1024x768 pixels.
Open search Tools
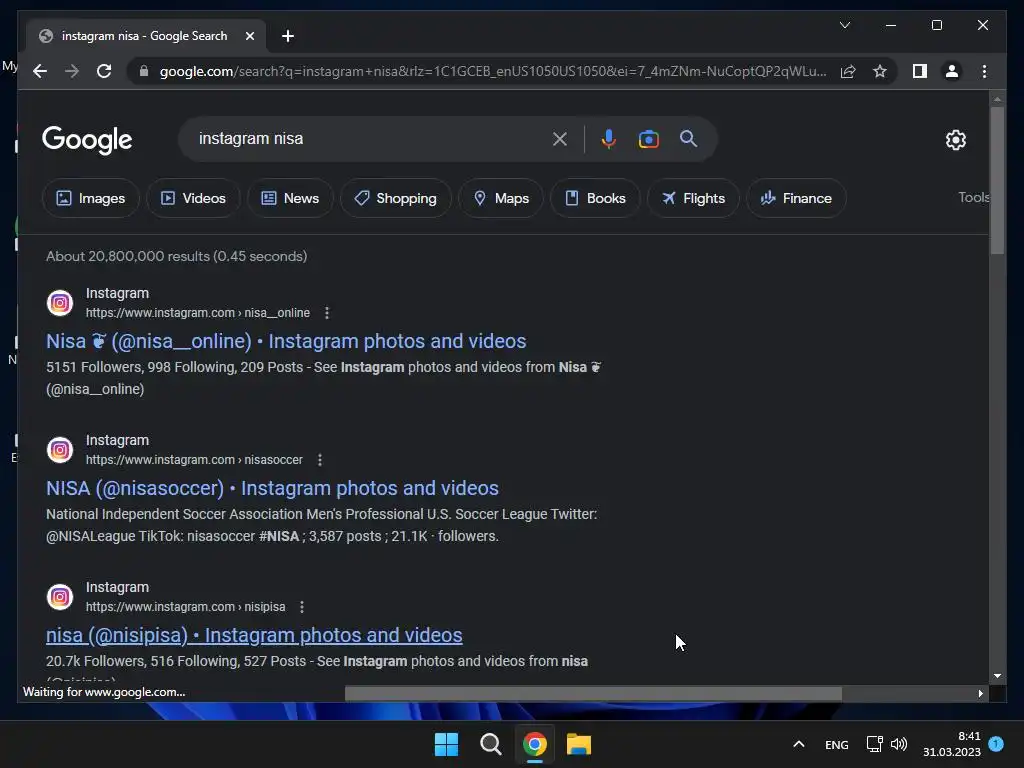[973, 197]
